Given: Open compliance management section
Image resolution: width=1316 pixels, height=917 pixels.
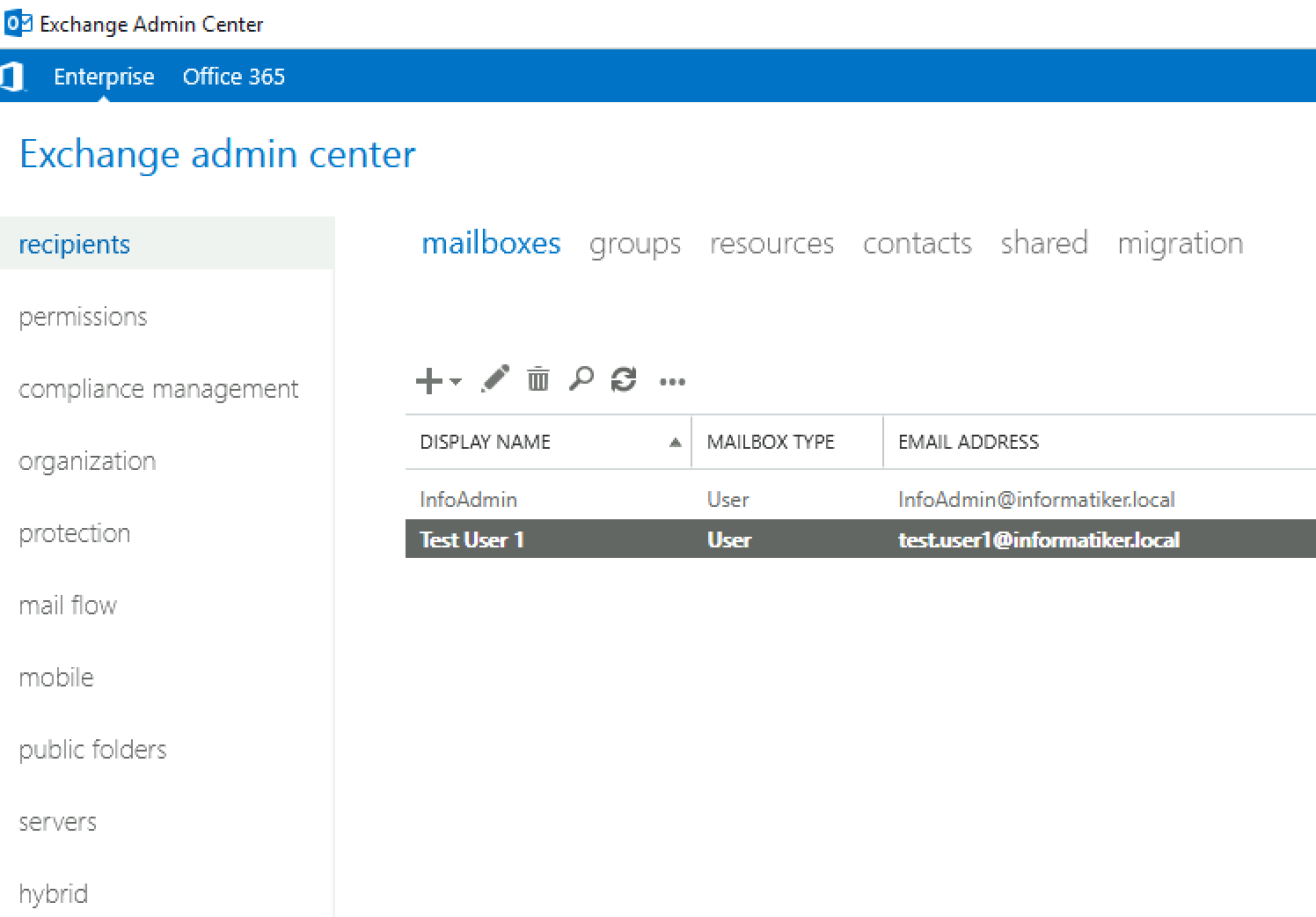Looking at the screenshot, I should click(x=158, y=389).
